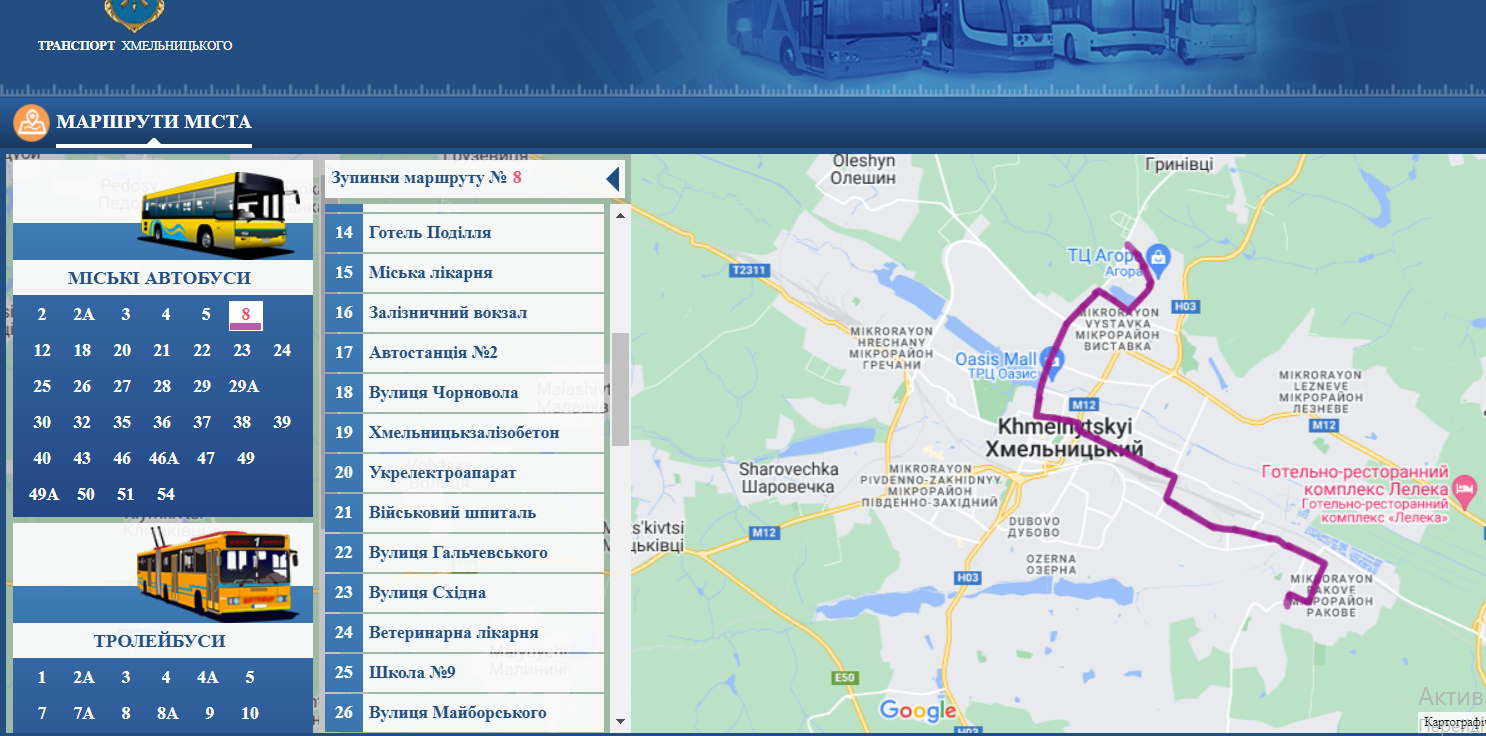The image size is (1486, 736).
Task: Select trolleybus route 4A
Action: [x=207, y=677]
